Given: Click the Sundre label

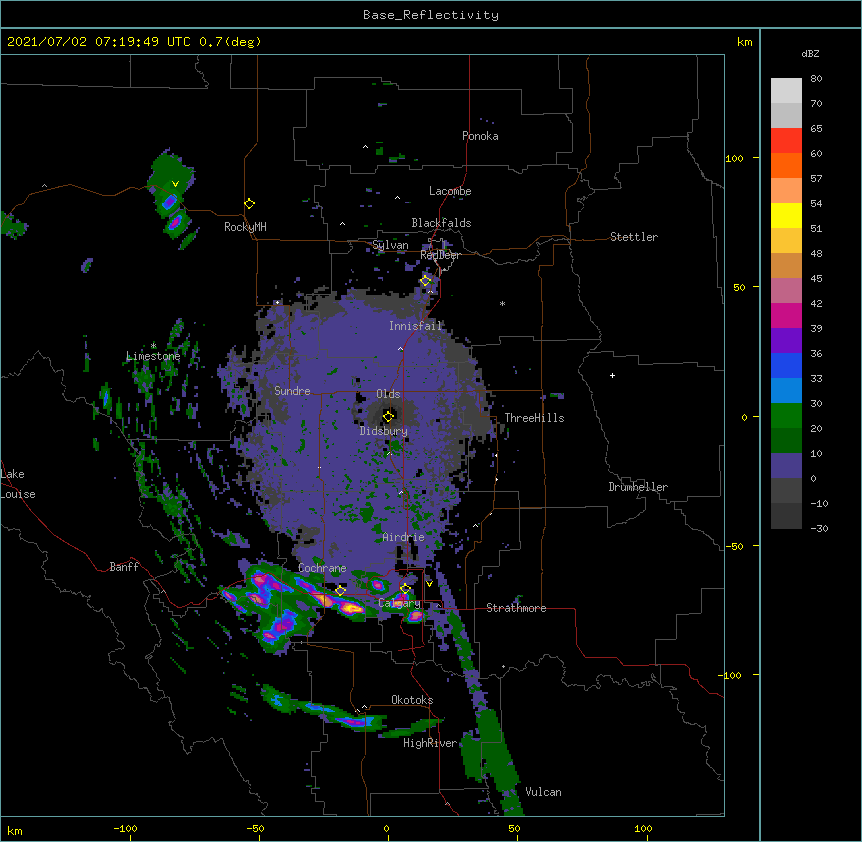Looking at the screenshot, I should tap(292, 391).
